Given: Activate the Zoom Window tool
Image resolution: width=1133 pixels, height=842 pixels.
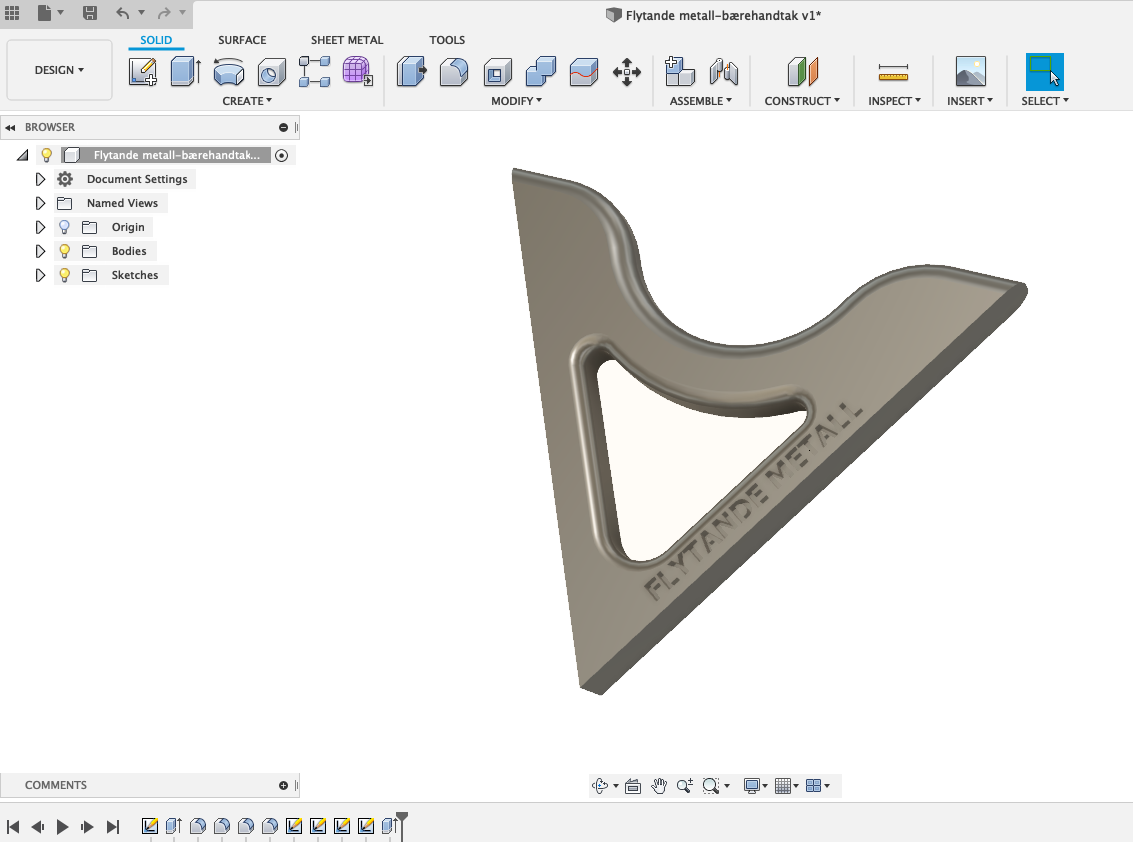Looking at the screenshot, I should click(711, 786).
